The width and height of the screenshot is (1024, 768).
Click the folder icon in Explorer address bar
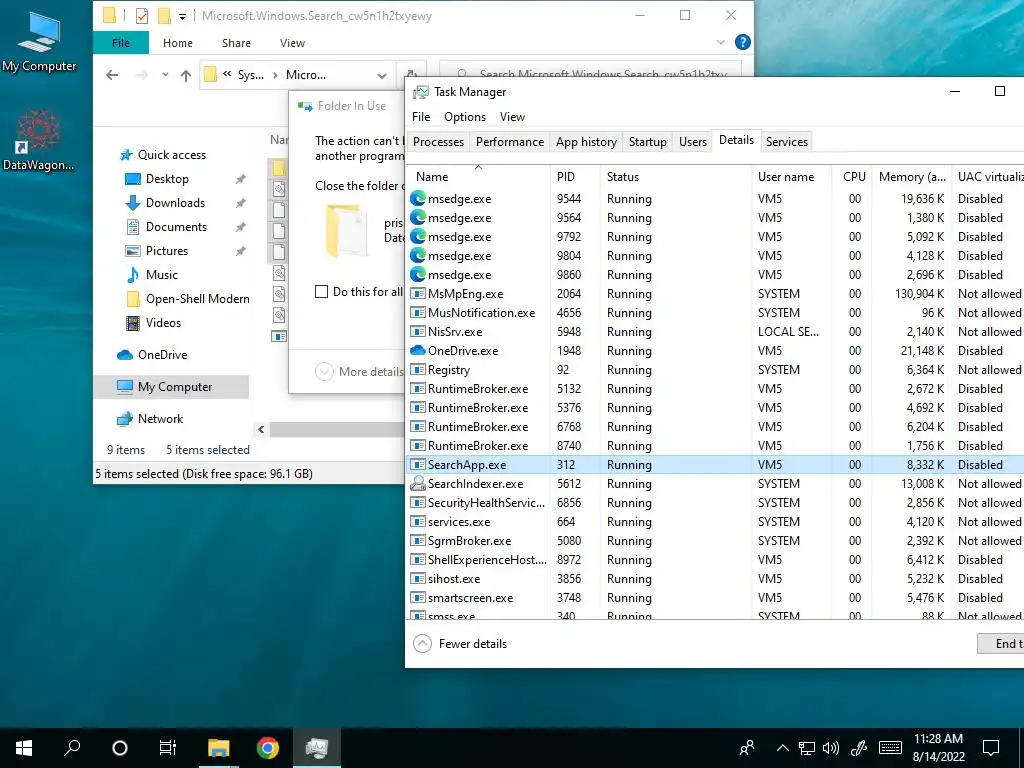[x=210, y=74]
